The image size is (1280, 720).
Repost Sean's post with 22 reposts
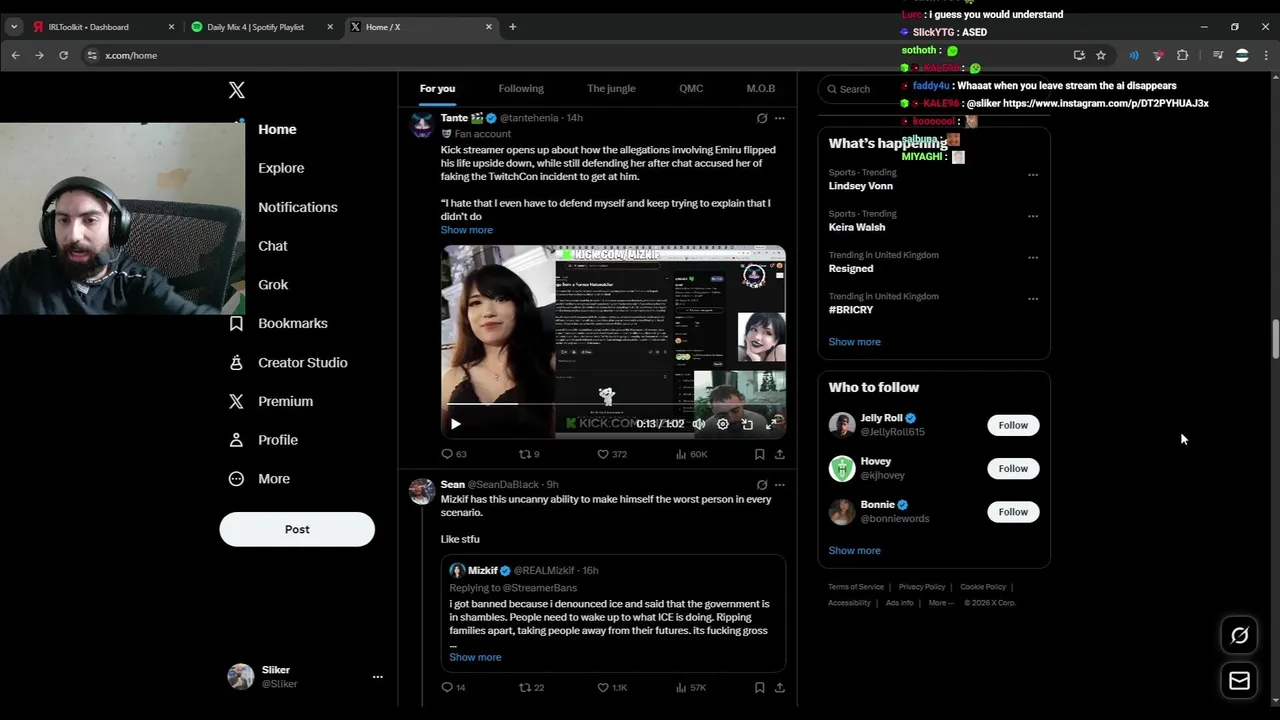point(531,687)
